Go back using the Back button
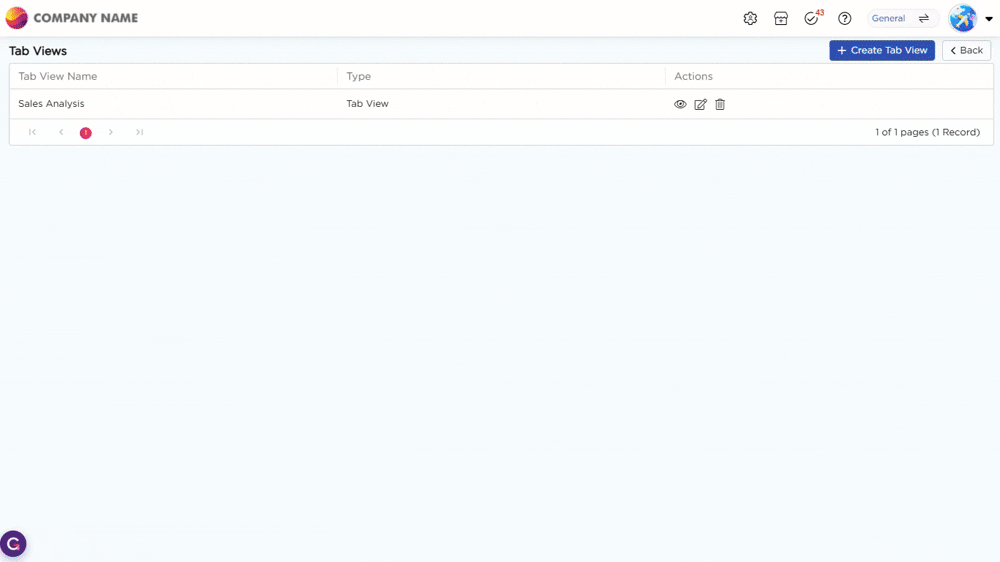The width and height of the screenshot is (1000, 562). tap(966, 50)
